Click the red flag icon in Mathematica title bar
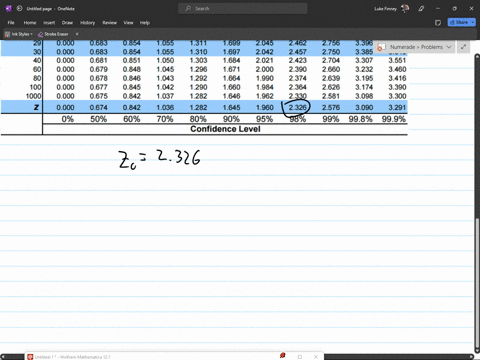This screenshot has height=360, width=480. [282, 356]
